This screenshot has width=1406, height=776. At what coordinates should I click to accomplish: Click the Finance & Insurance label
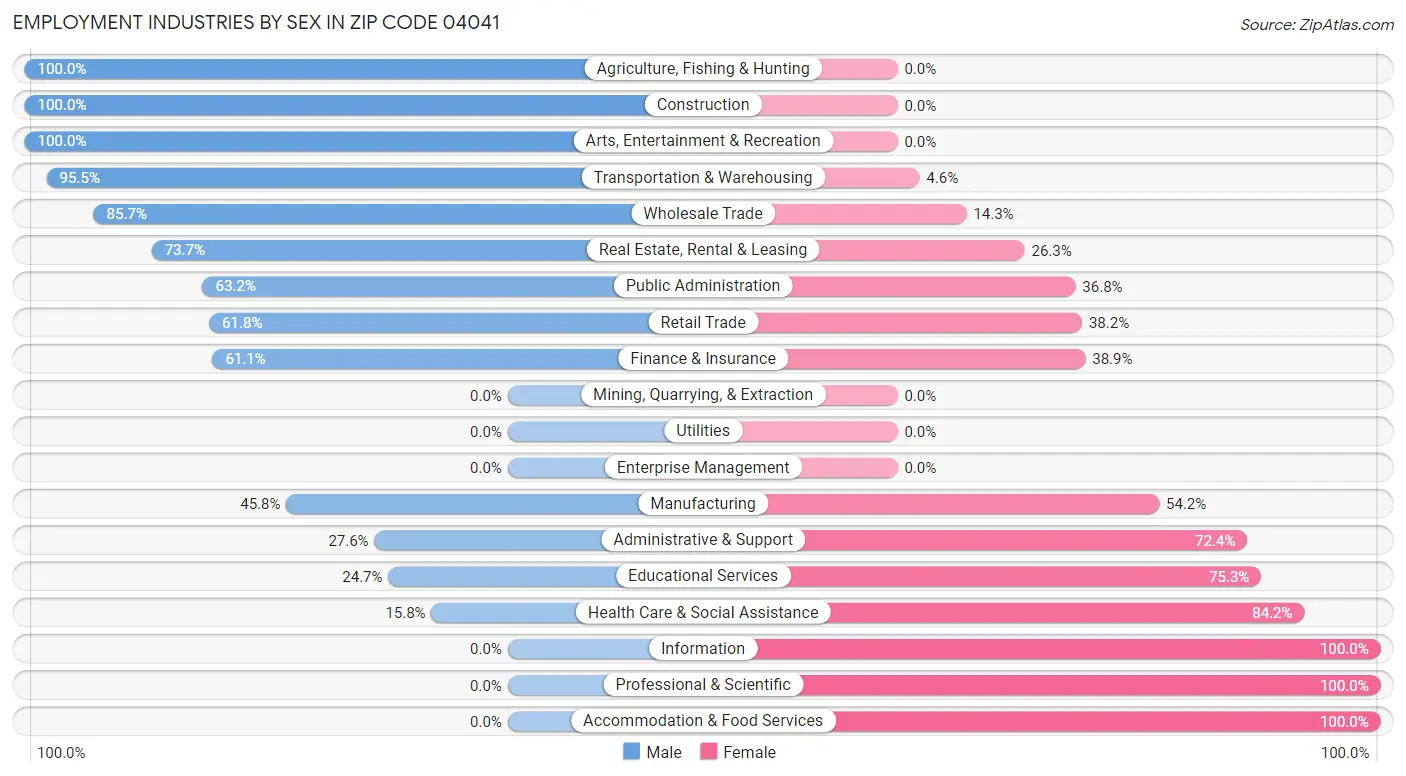click(x=703, y=359)
